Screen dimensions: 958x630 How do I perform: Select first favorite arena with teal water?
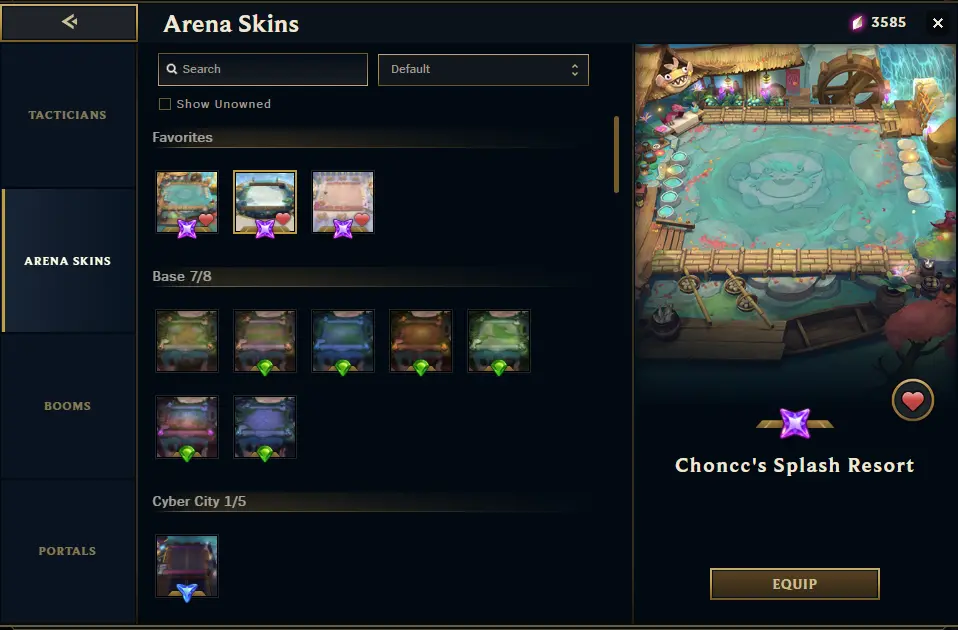click(187, 202)
